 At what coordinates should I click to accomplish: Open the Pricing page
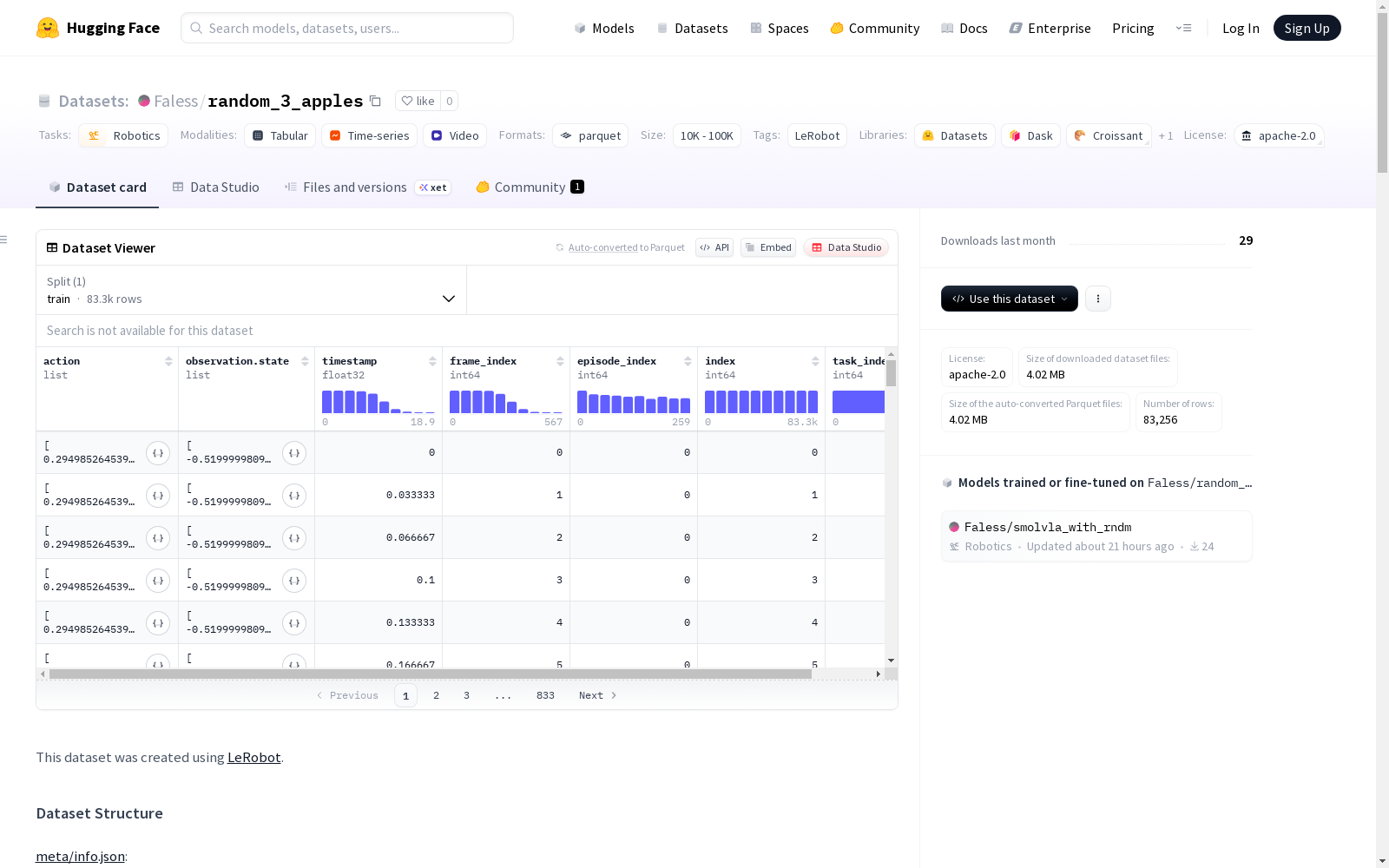click(x=1133, y=28)
